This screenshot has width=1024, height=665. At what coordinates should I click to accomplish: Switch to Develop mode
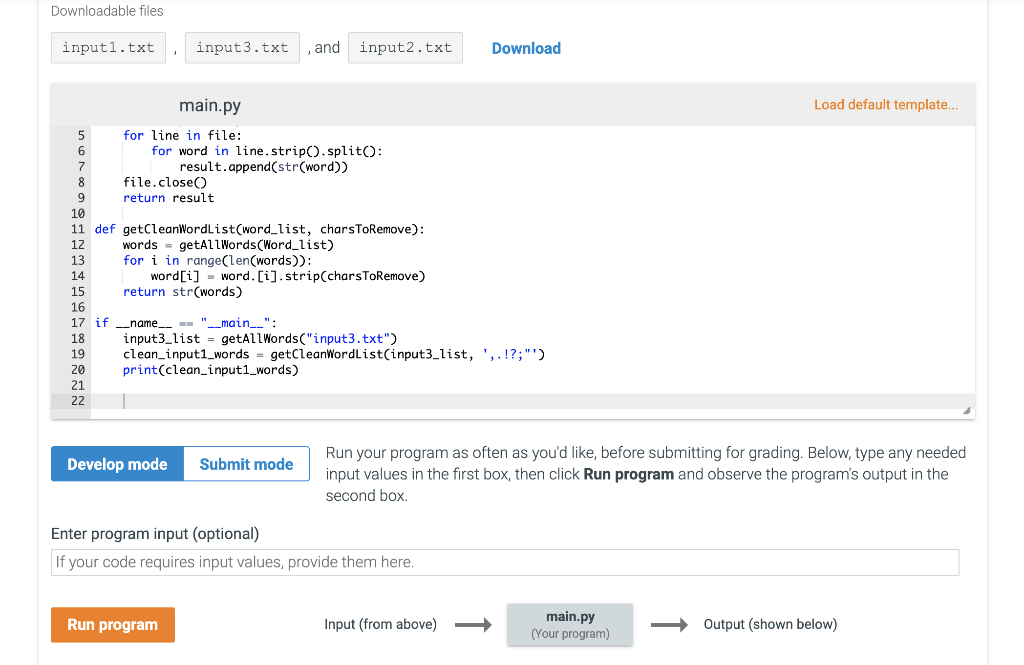pos(116,463)
